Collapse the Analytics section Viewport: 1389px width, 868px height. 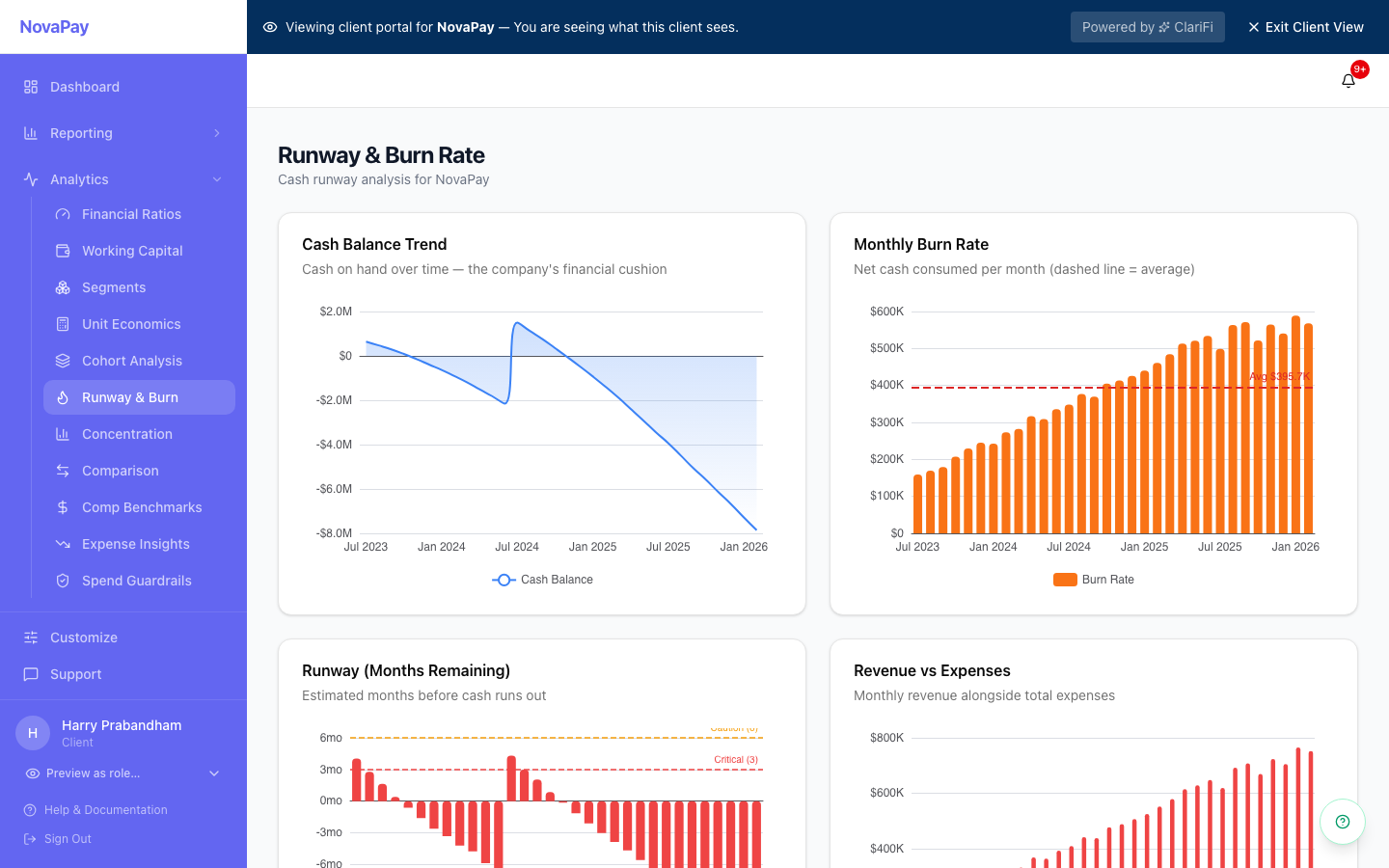pyautogui.click(x=216, y=179)
